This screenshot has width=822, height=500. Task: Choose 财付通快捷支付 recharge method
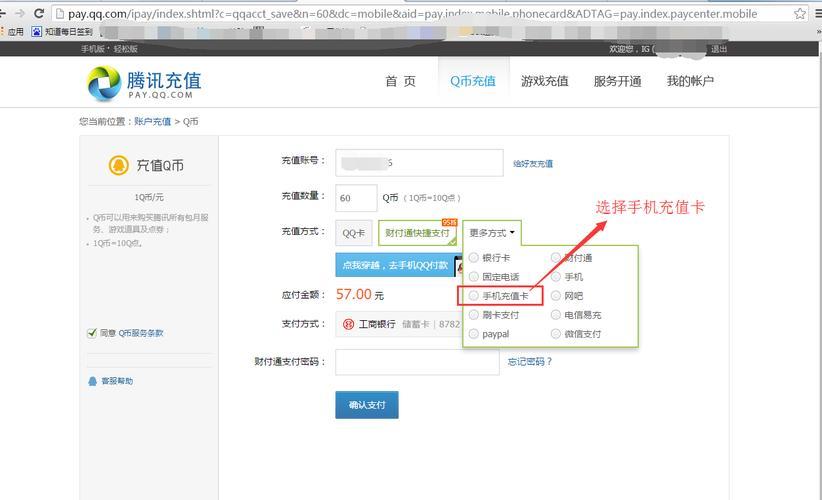click(x=418, y=233)
